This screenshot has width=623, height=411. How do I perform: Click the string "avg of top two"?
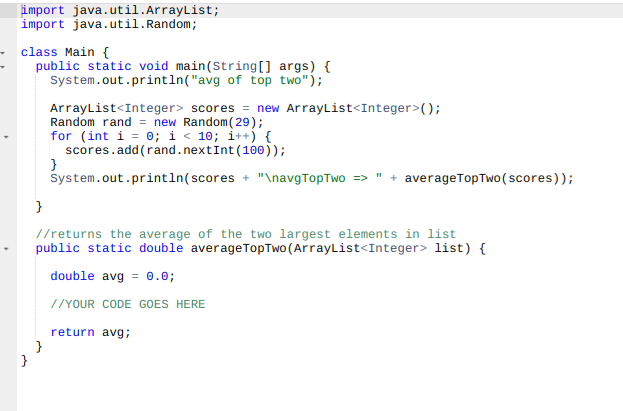pos(250,80)
